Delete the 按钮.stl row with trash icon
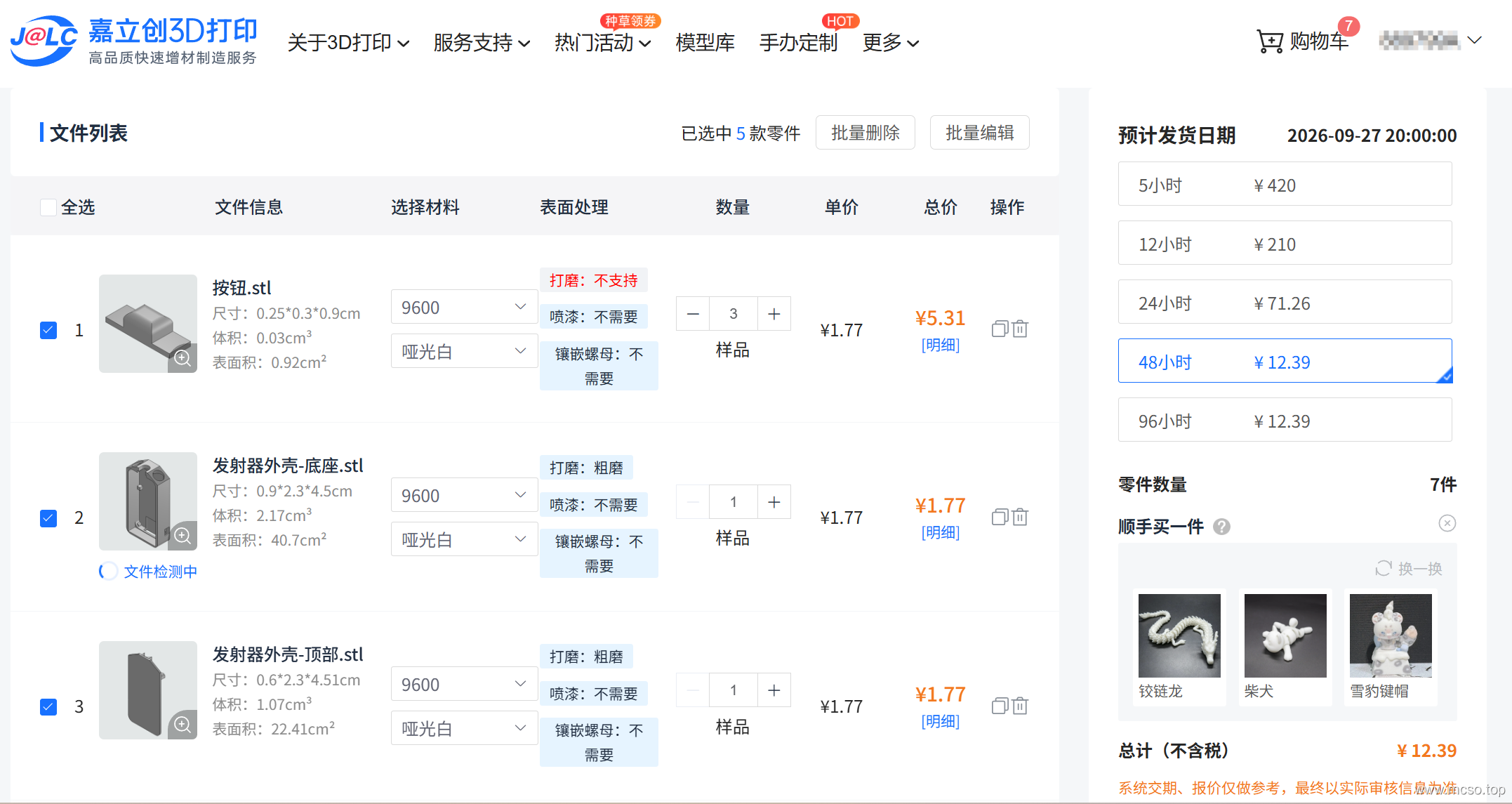The image size is (1512, 804). 1020,329
